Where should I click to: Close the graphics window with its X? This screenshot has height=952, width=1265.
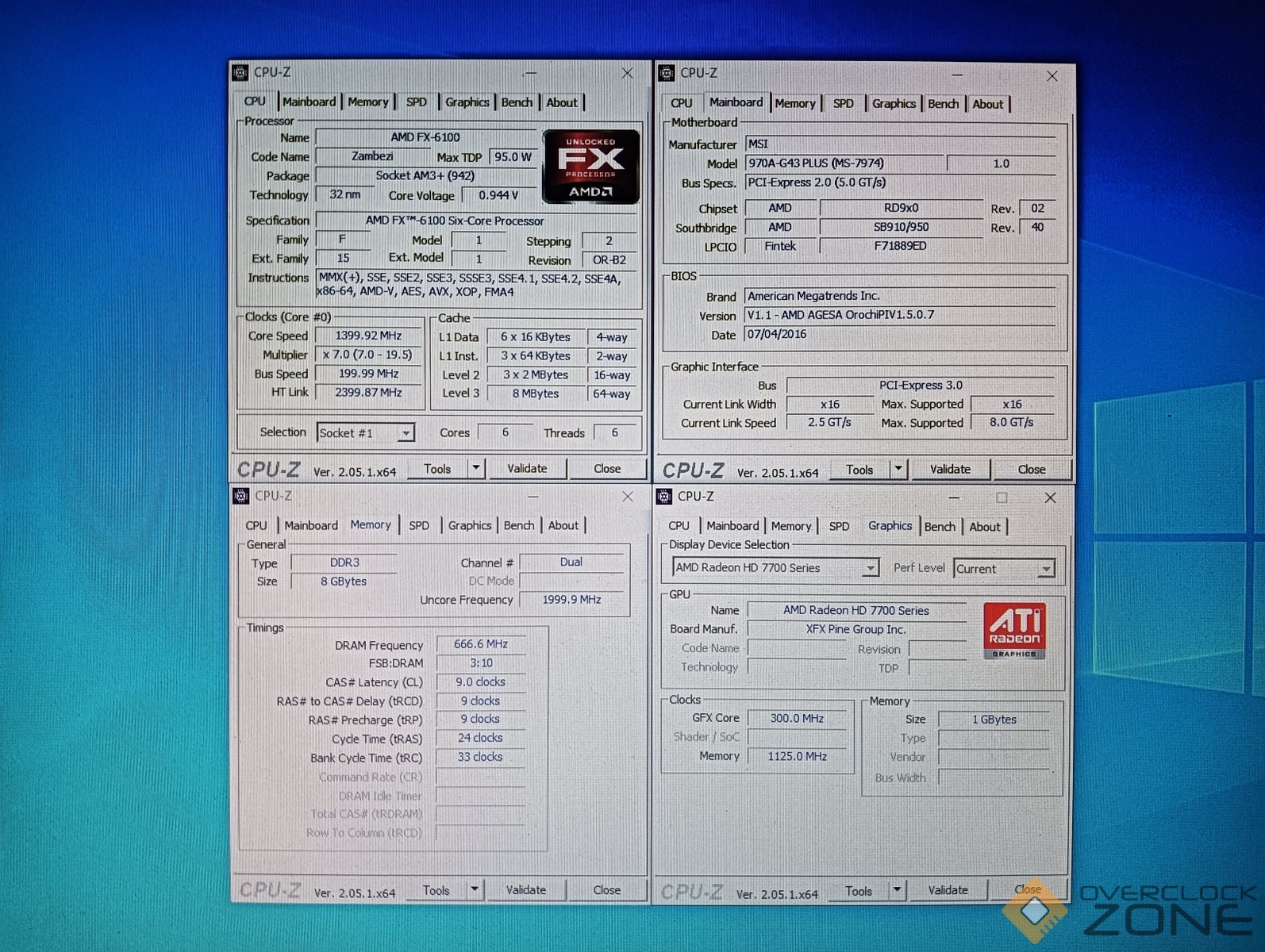point(1050,497)
